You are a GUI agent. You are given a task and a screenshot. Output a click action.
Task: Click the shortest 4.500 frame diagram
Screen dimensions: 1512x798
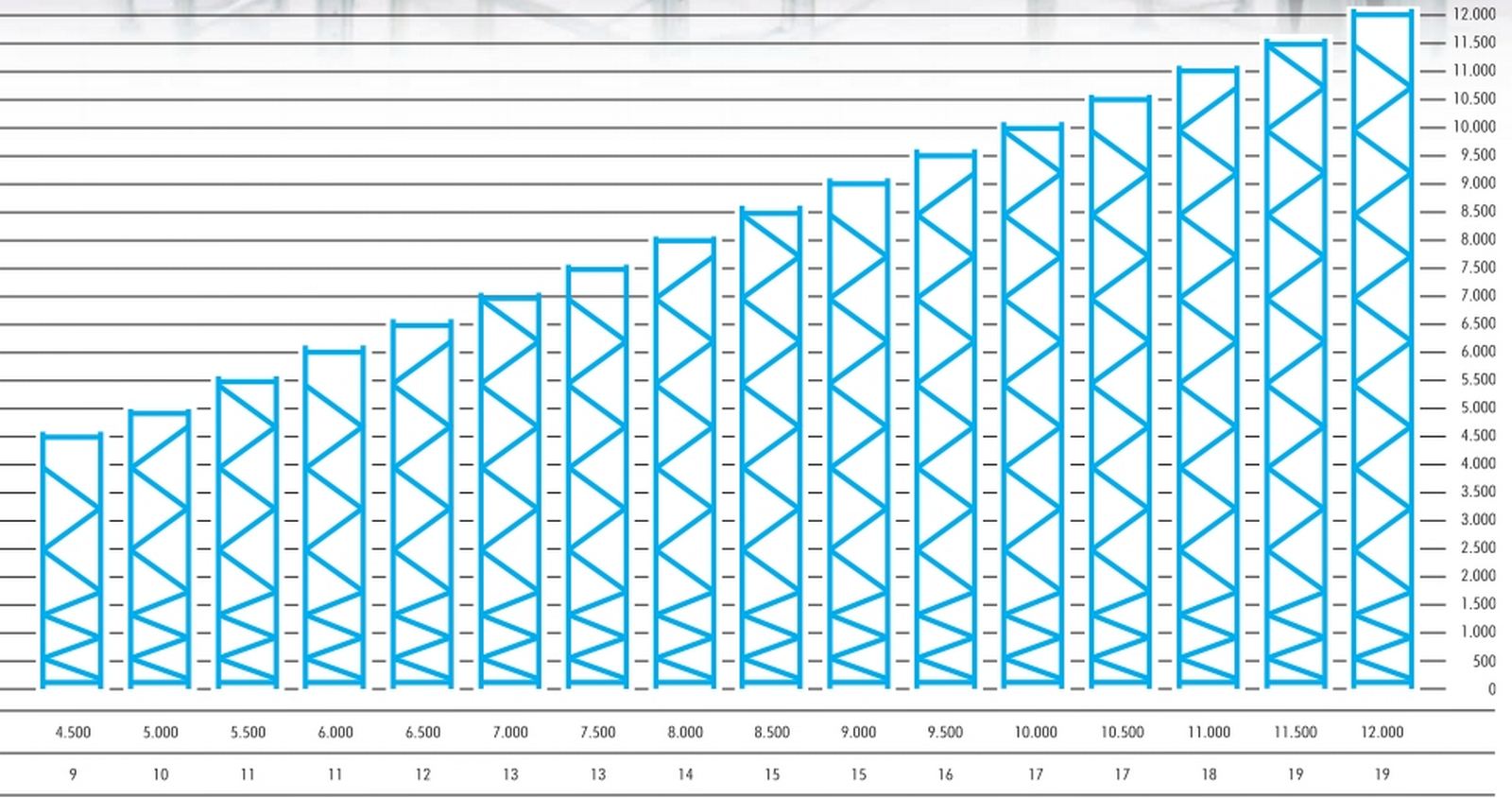(72, 560)
